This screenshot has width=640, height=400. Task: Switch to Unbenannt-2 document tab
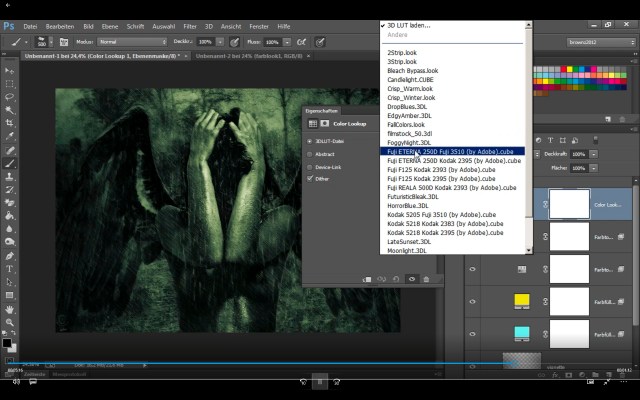(x=245, y=57)
